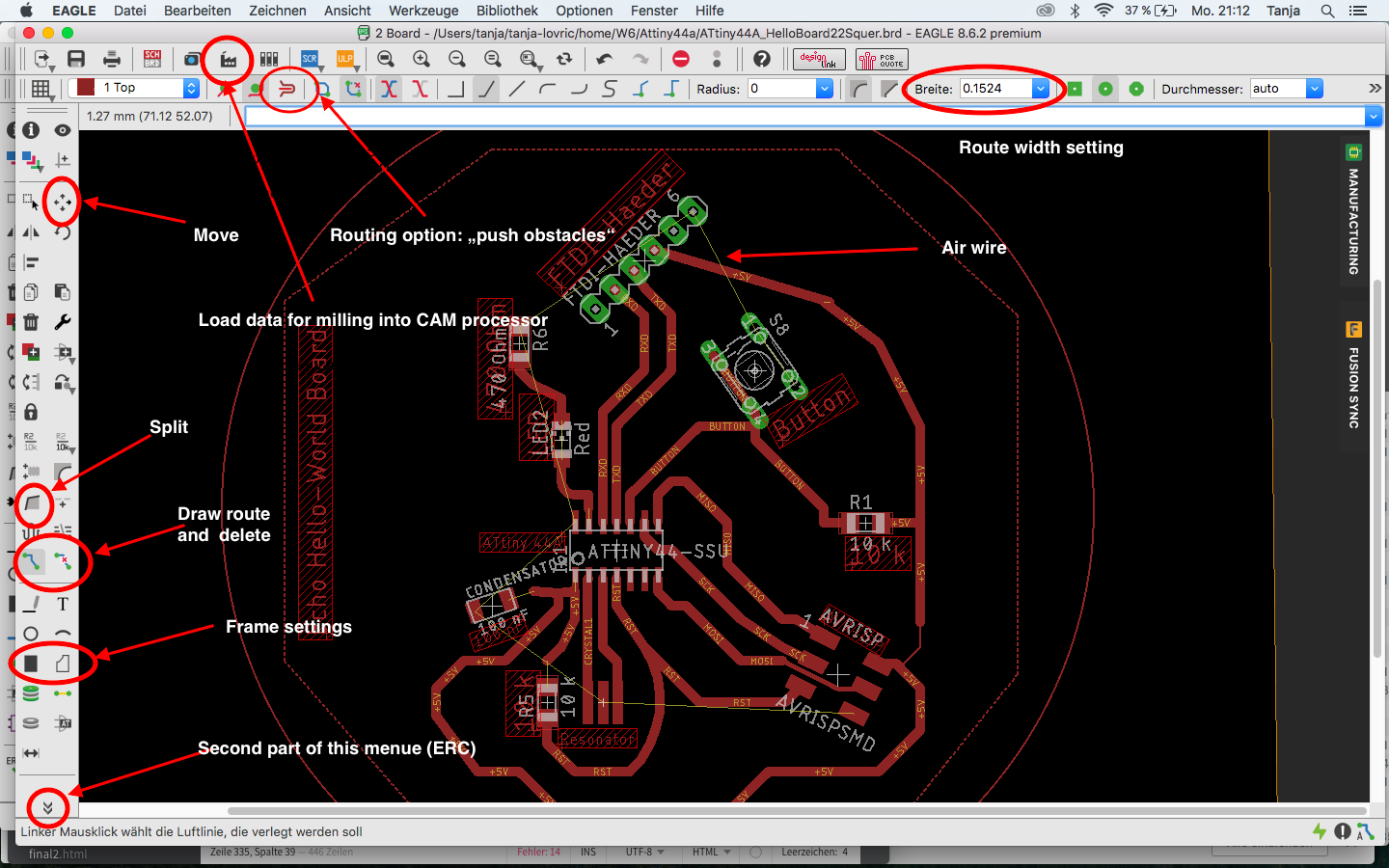1389x868 pixels.
Task: Open the Werkzeuge menu
Action: click(423, 11)
